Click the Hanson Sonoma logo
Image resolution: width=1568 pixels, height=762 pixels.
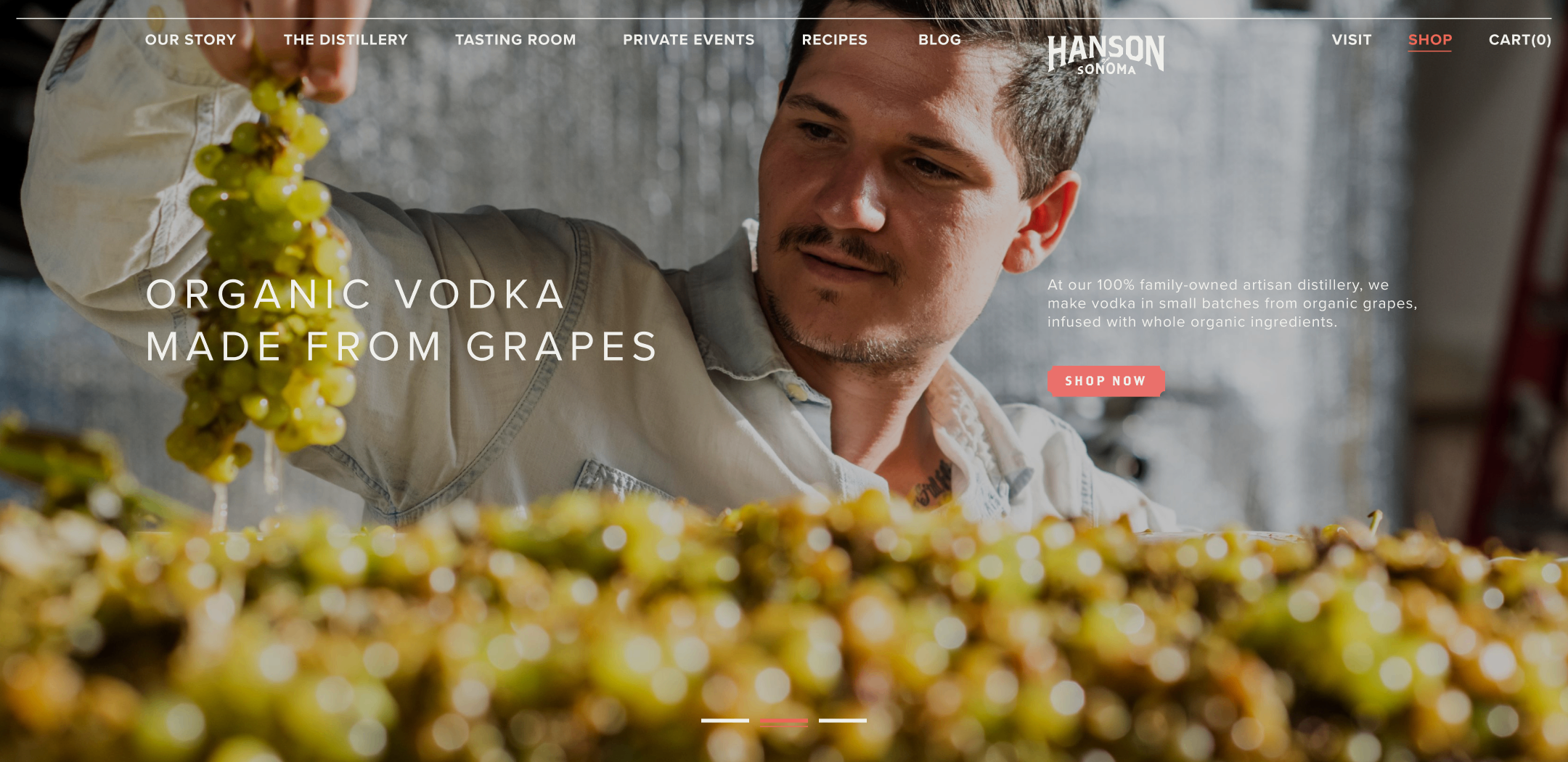[x=1106, y=54]
